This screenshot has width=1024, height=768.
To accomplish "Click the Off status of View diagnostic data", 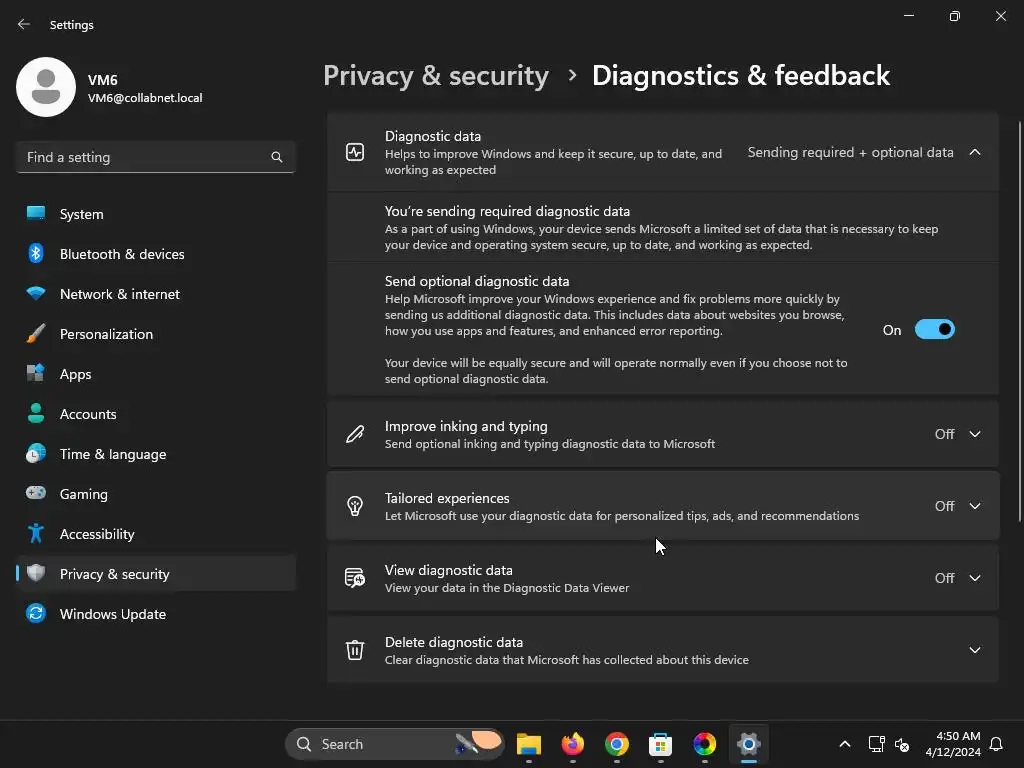I will (944, 578).
